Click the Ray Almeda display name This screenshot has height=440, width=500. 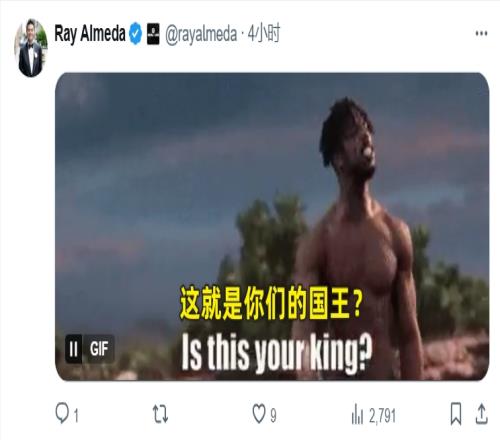90,34
